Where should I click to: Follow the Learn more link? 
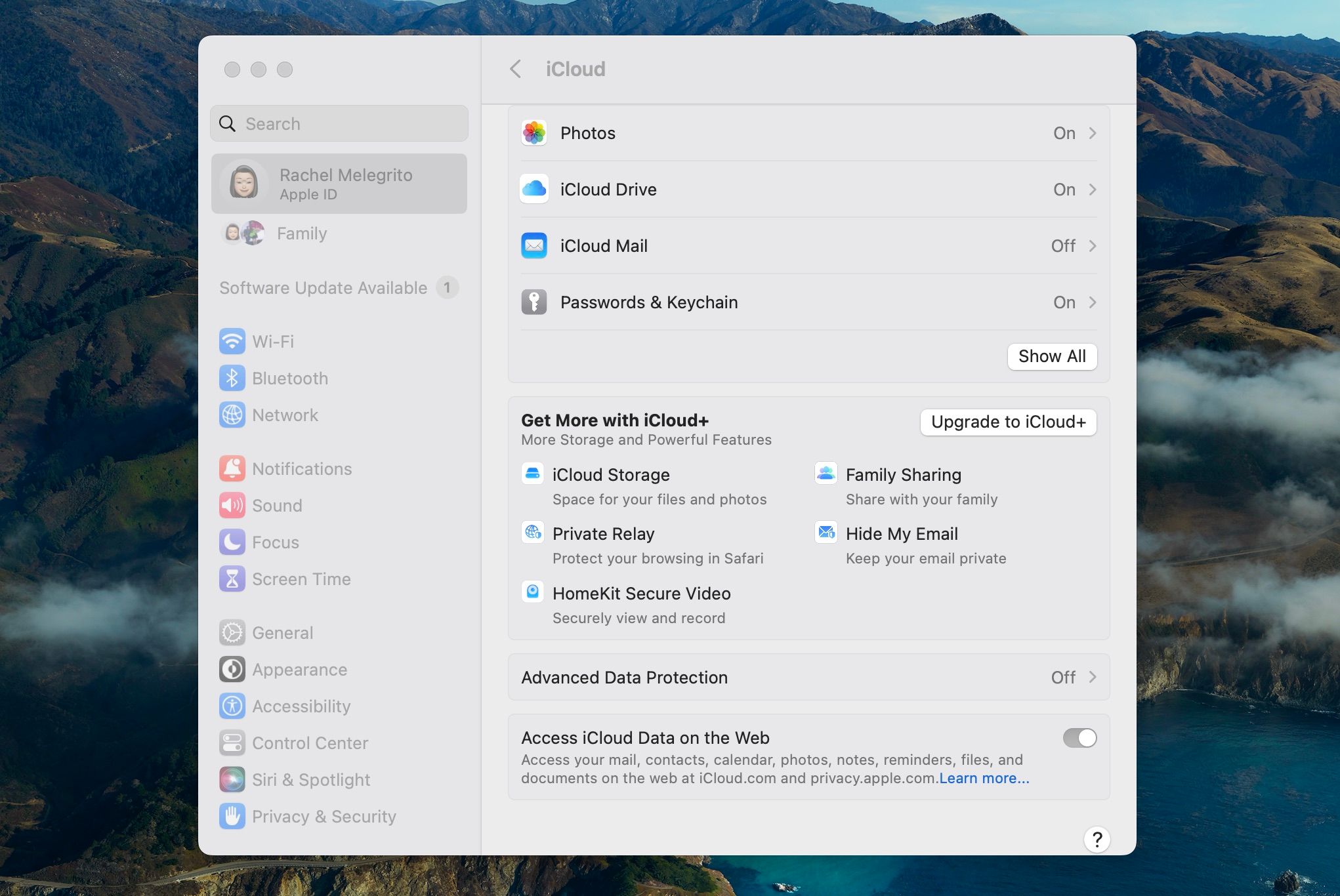(984, 778)
